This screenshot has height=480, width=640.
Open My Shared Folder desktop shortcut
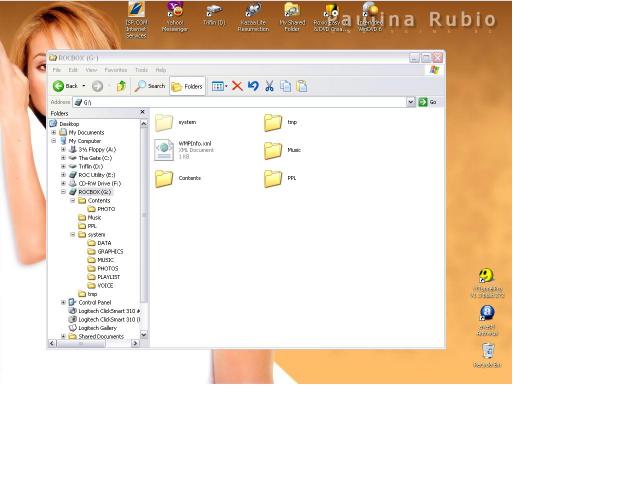292,17
